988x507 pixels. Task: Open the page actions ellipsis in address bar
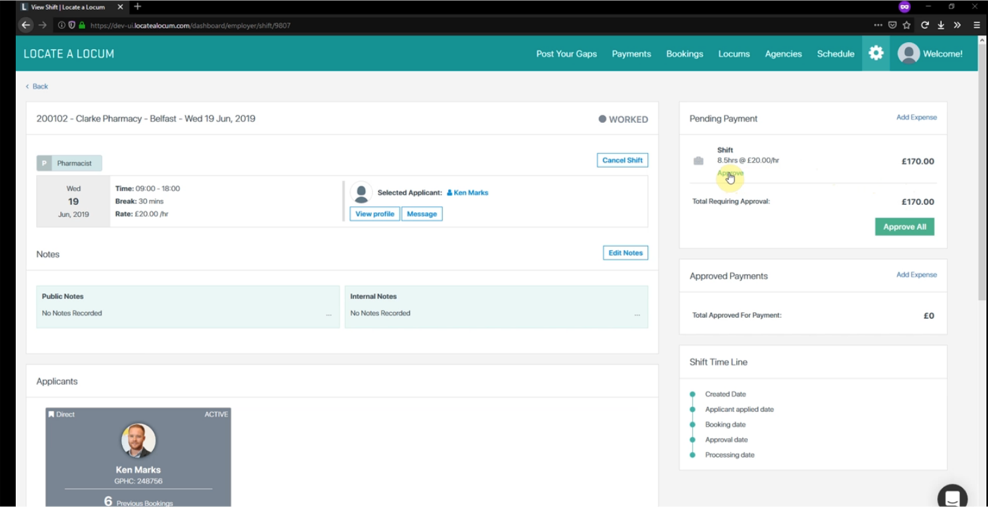tap(878, 25)
